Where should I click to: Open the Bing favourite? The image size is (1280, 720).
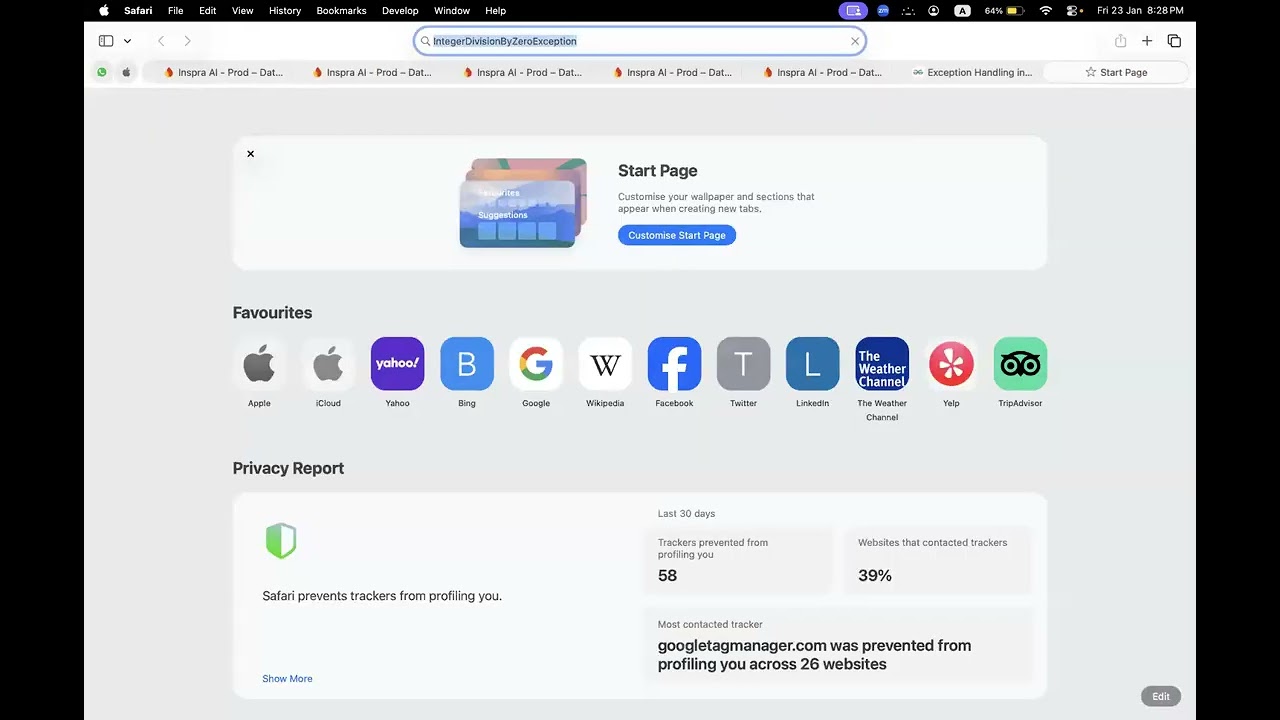tap(467, 364)
